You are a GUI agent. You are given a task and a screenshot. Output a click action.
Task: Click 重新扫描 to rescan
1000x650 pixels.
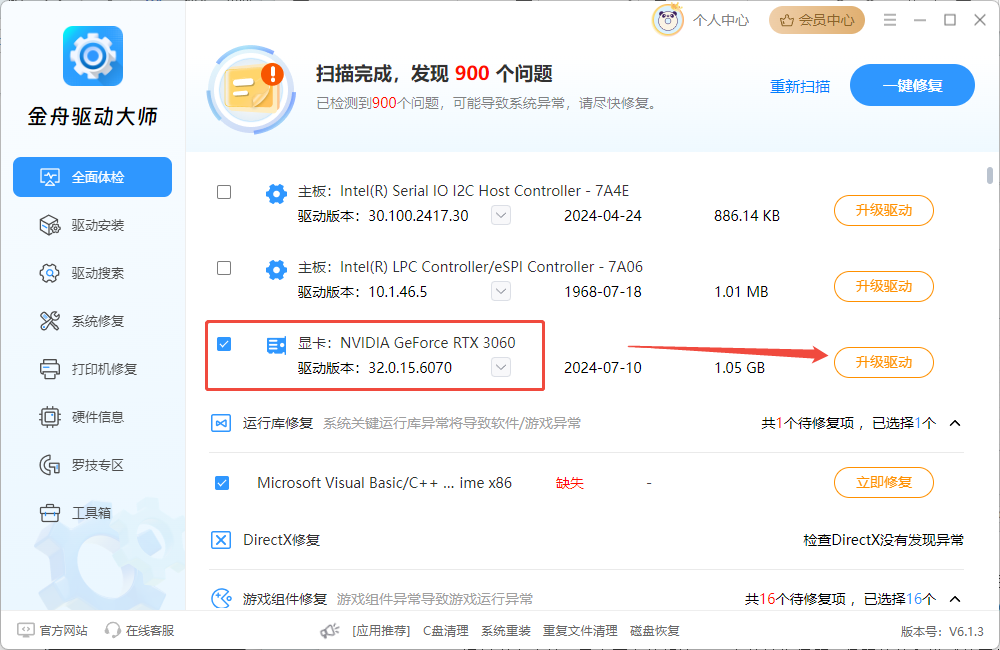coord(800,87)
